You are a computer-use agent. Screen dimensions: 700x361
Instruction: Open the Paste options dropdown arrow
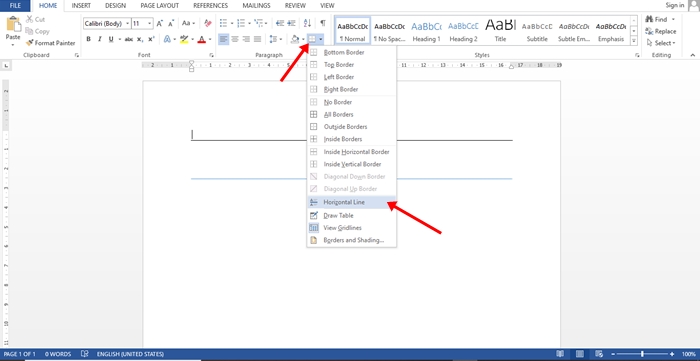pyautogui.click(x=13, y=45)
